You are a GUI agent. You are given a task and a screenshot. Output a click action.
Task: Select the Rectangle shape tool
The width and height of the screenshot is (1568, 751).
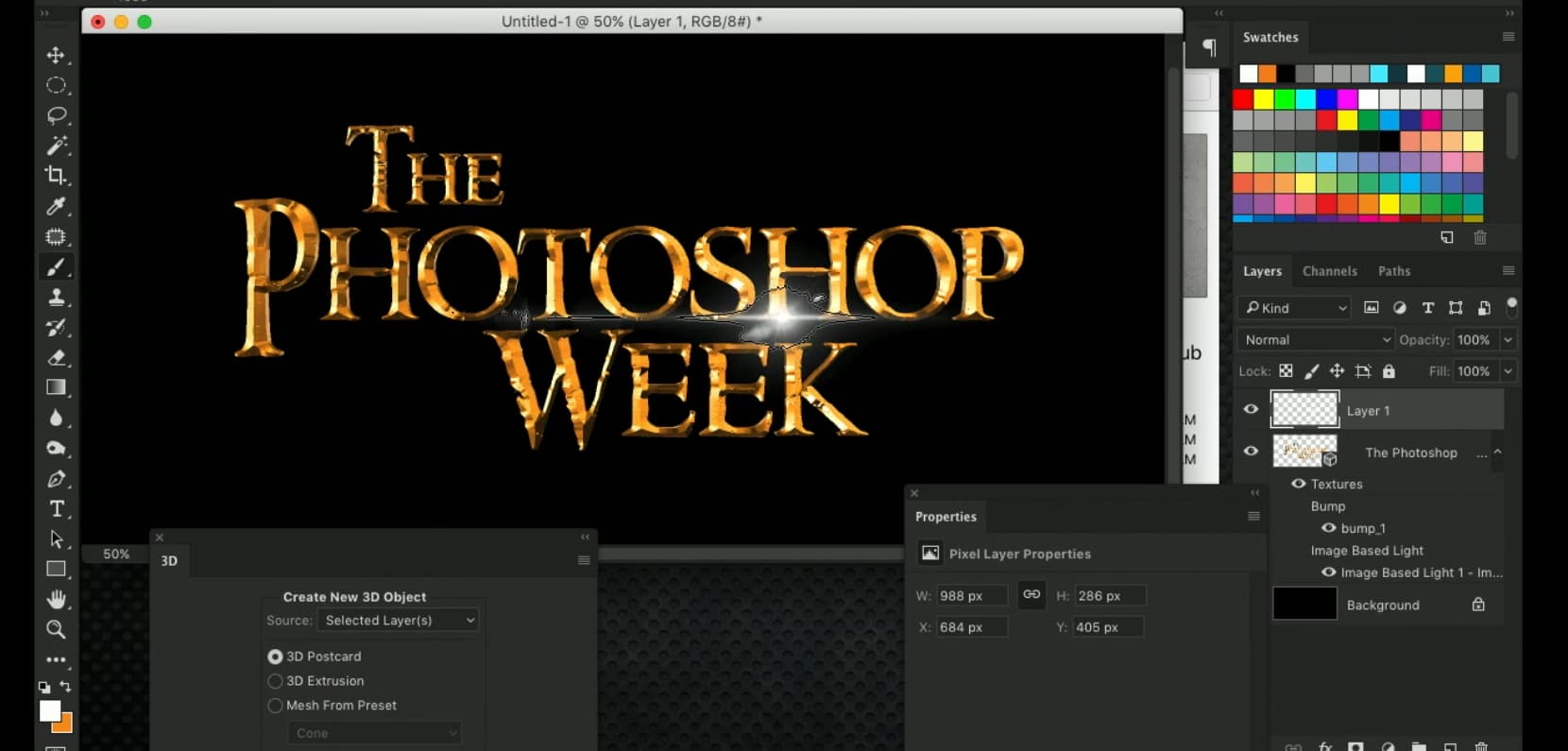click(56, 570)
